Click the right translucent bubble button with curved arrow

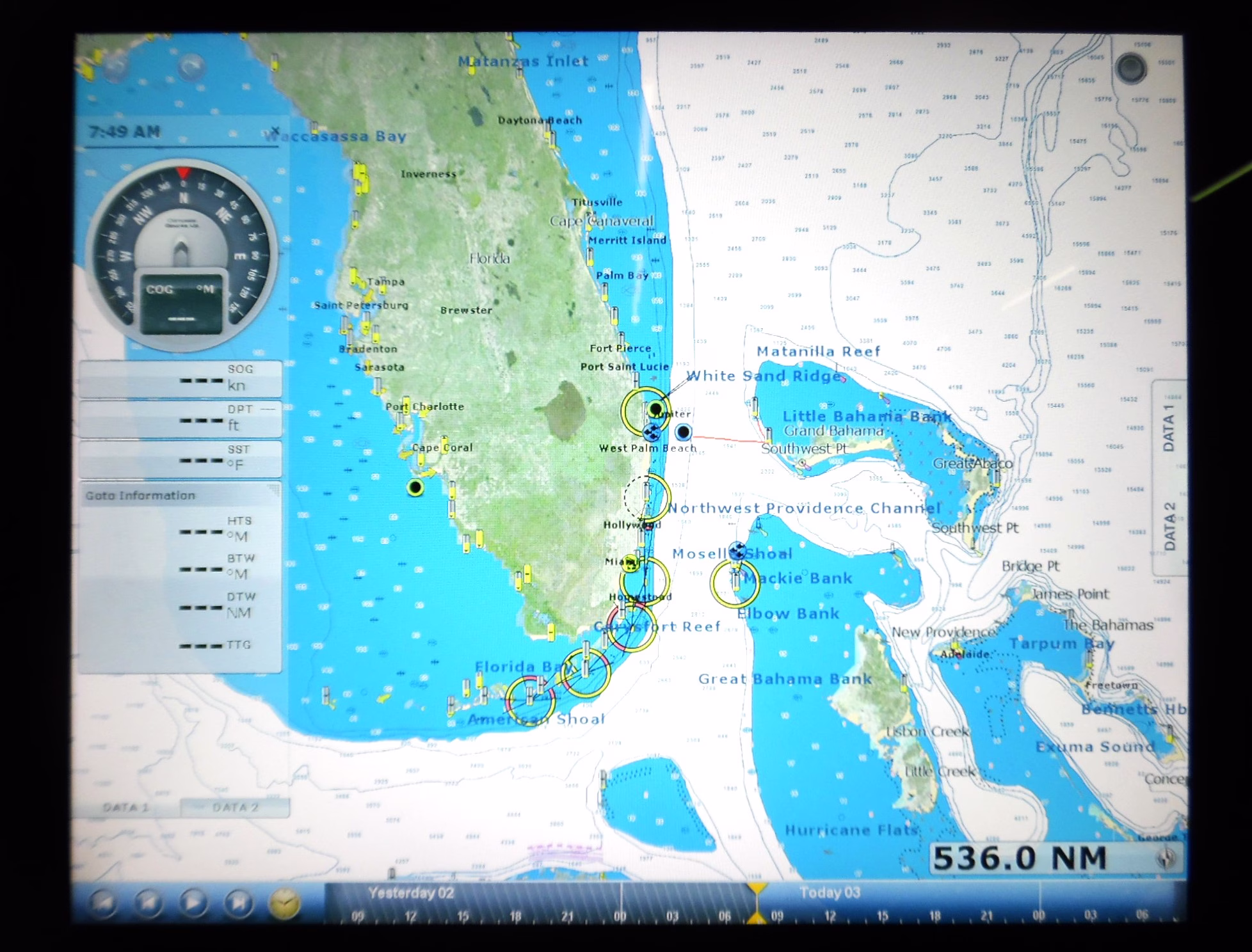pyautogui.click(x=191, y=68)
